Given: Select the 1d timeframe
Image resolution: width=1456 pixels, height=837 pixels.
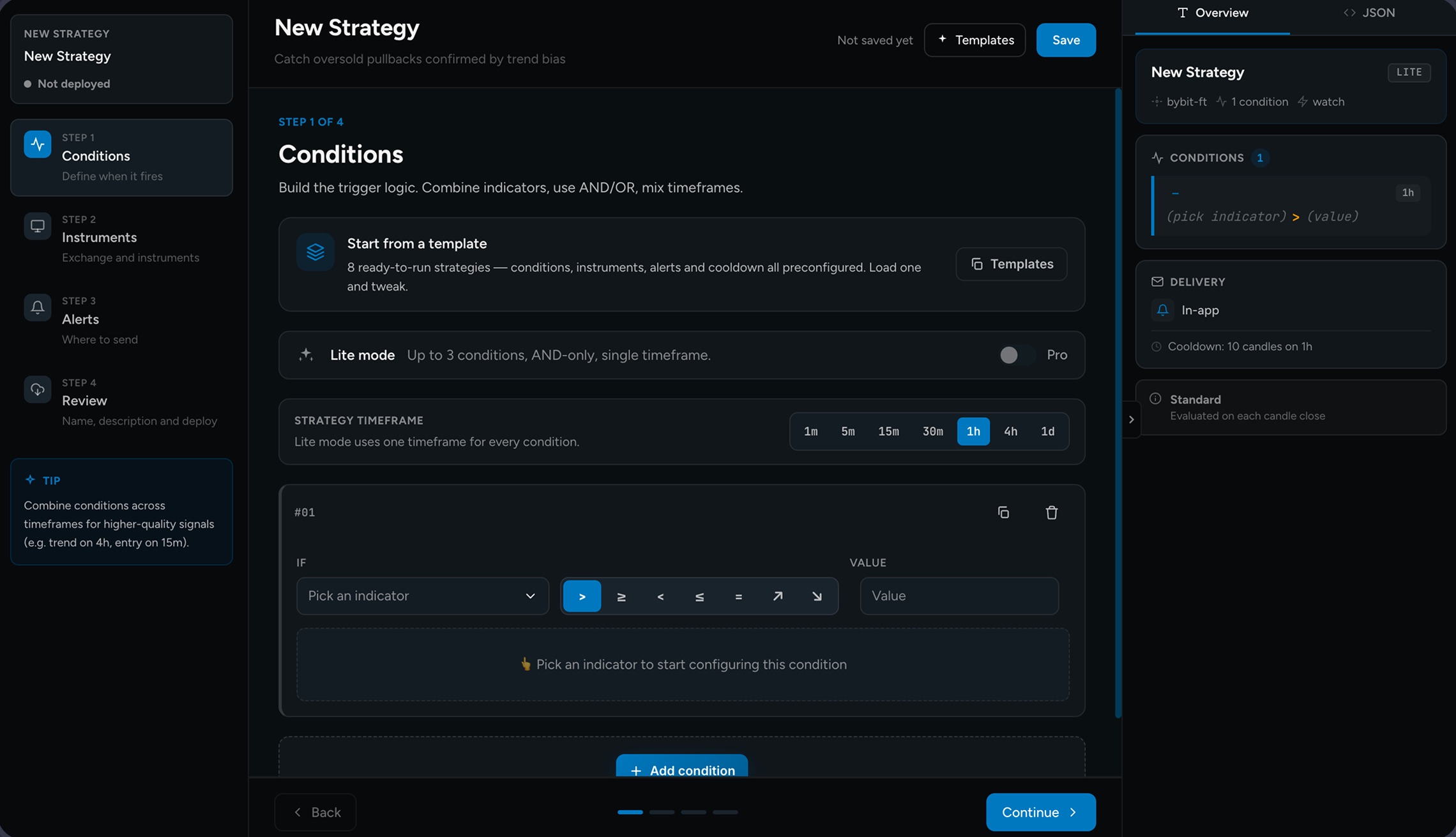Looking at the screenshot, I should click(1048, 431).
